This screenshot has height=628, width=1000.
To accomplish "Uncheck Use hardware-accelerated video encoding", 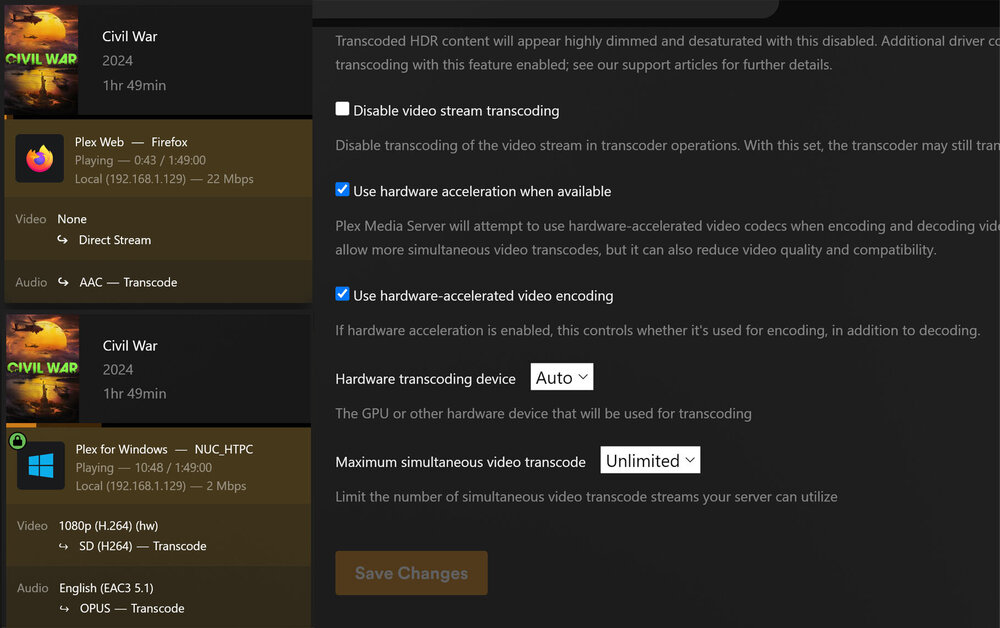I will (x=342, y=294).
